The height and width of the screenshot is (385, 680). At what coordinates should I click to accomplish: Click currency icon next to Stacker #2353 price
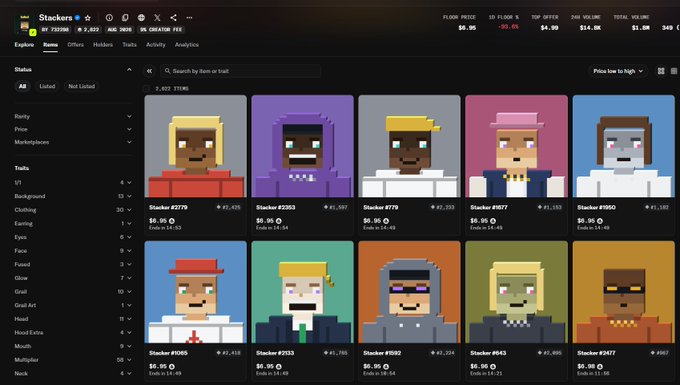[x=279, y=221]
